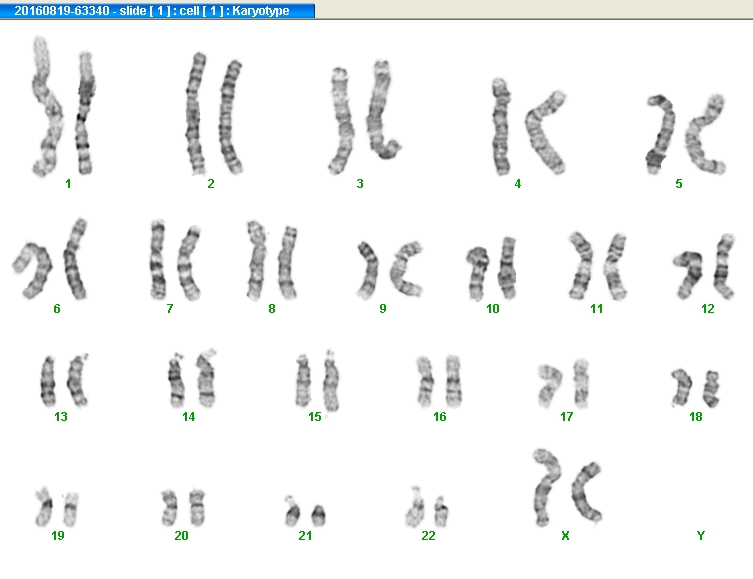Viewport: 753px width, 579px height.
Task: Click the green label '5'
Action: [679, 184]
